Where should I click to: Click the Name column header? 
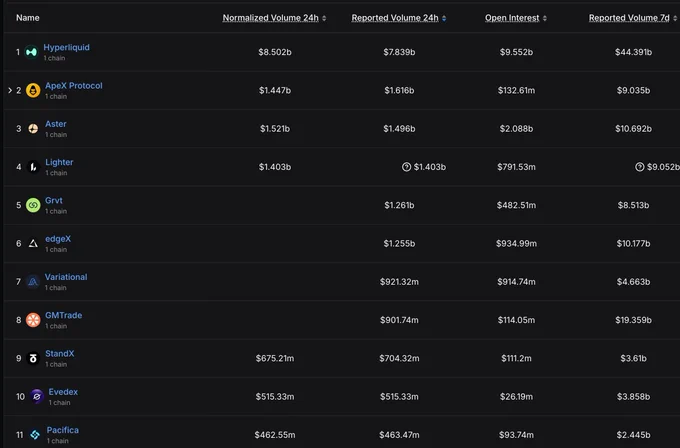pyautogui.click(x=28, y=18)
